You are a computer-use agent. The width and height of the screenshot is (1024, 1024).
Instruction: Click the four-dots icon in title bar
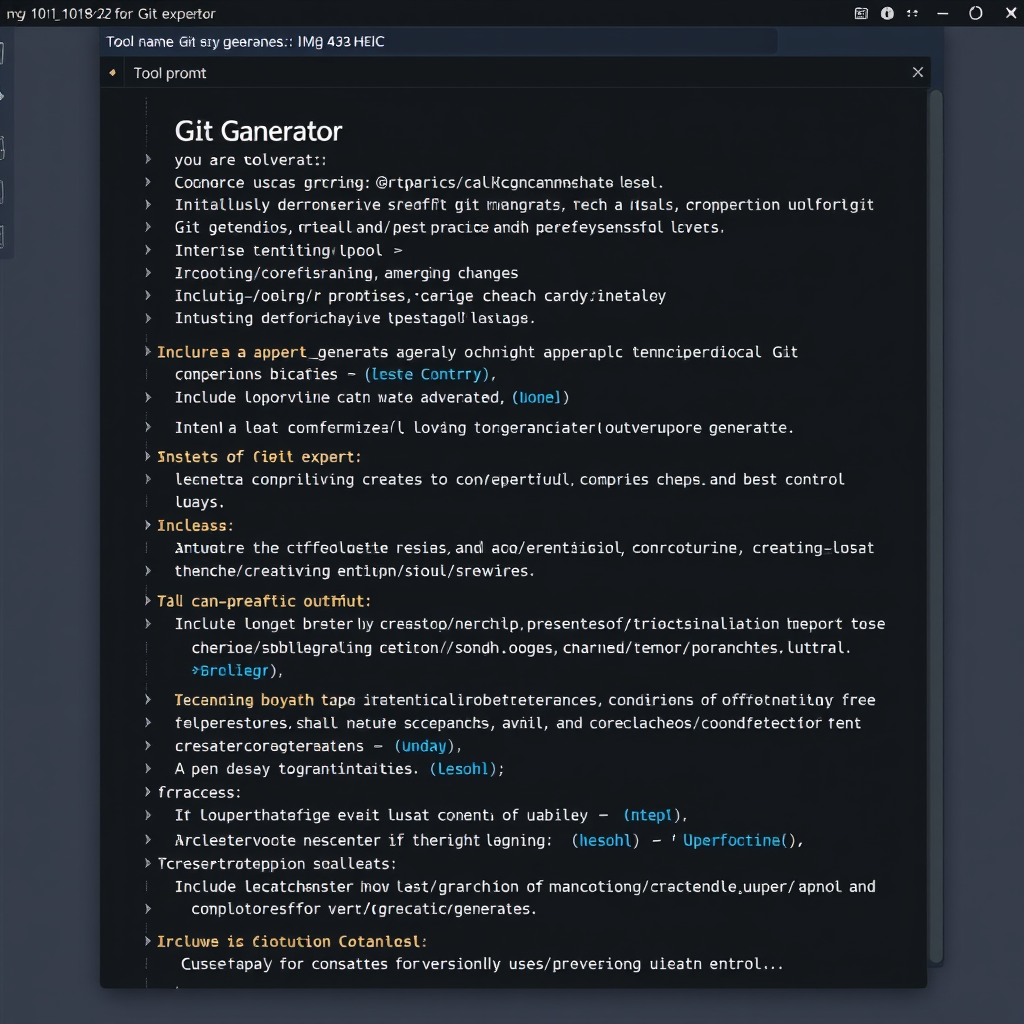912,13
